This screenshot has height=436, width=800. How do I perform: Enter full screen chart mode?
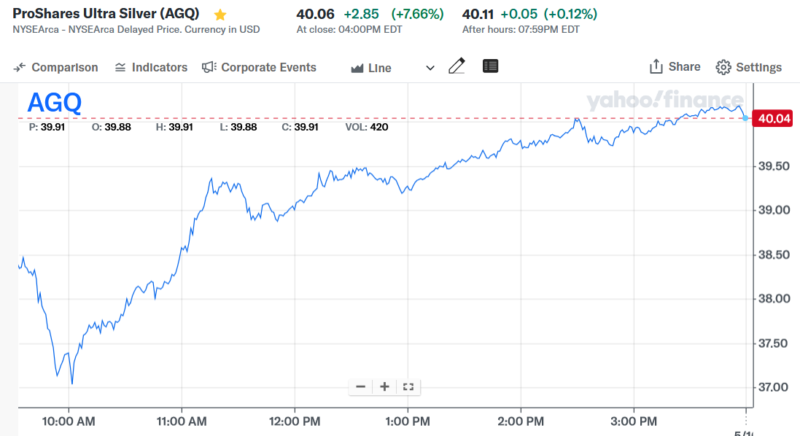407,386
